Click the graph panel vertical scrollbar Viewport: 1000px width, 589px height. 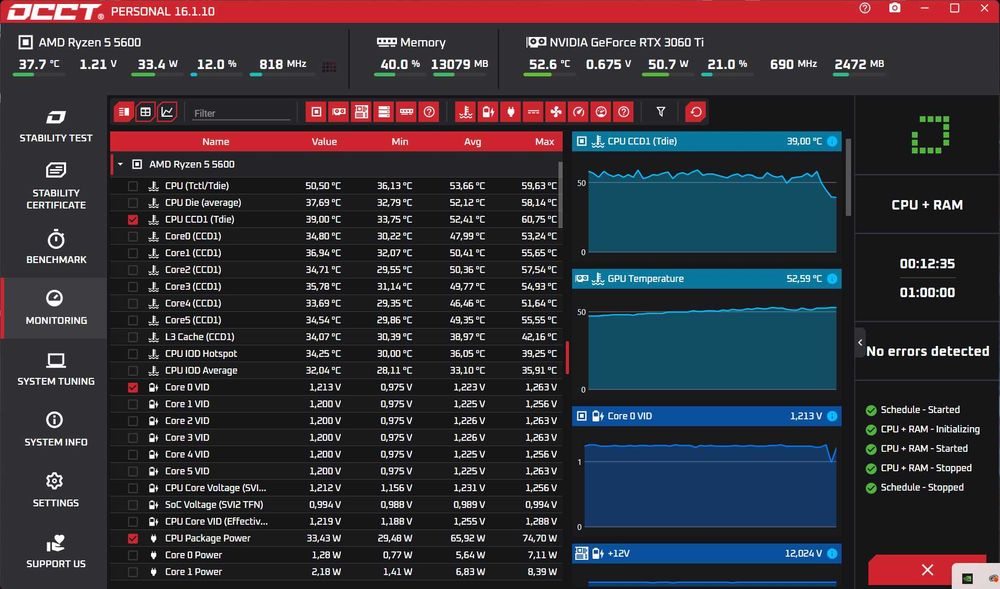point(848,178)
